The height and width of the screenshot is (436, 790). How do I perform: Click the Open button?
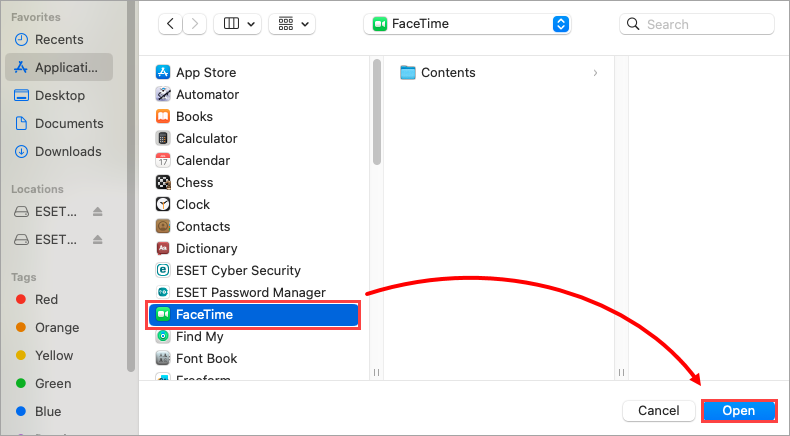pos(739,411)
